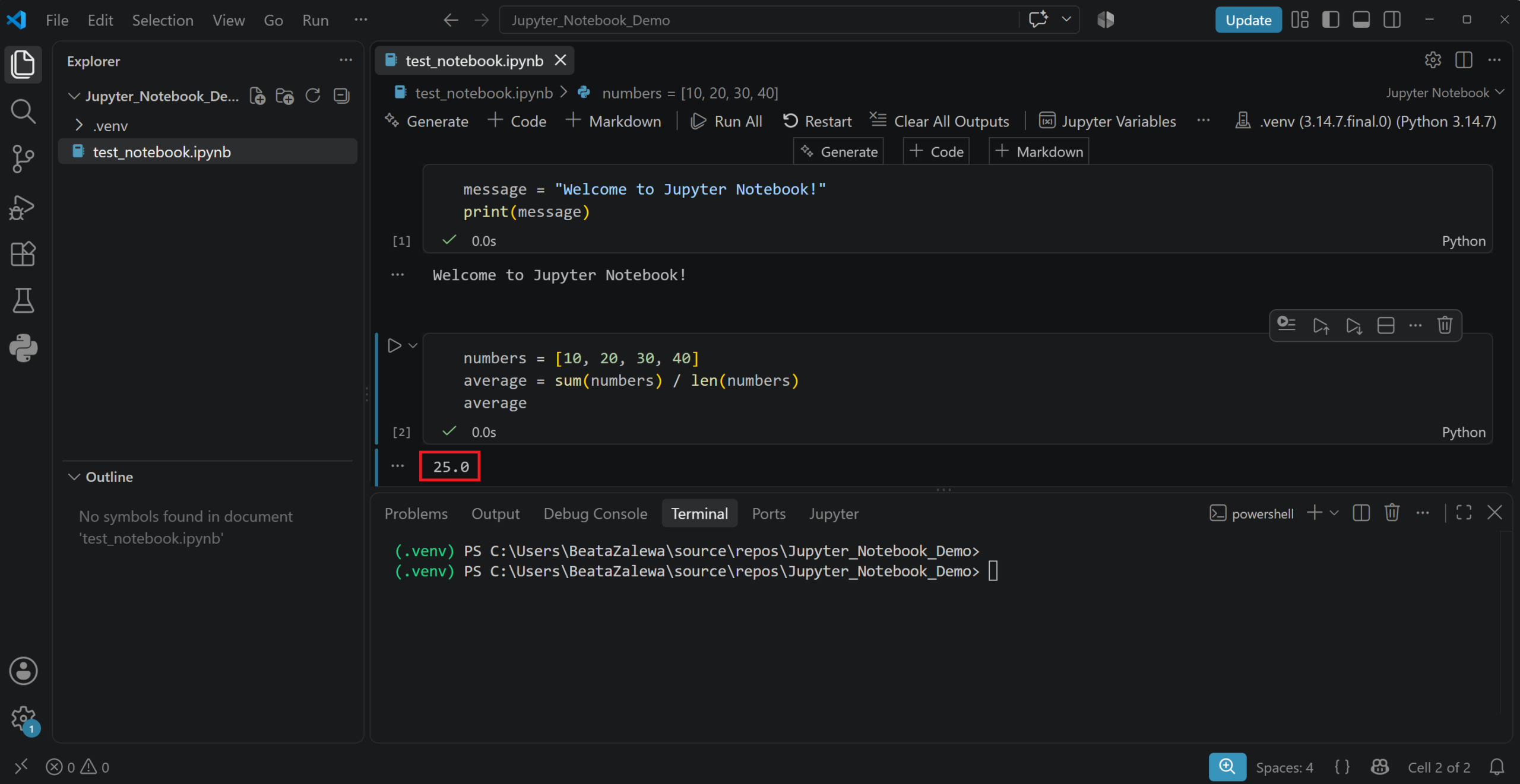Click Clear All Outputs
The width and height of the screenshot is (1520, 784).
coord(939,121)
